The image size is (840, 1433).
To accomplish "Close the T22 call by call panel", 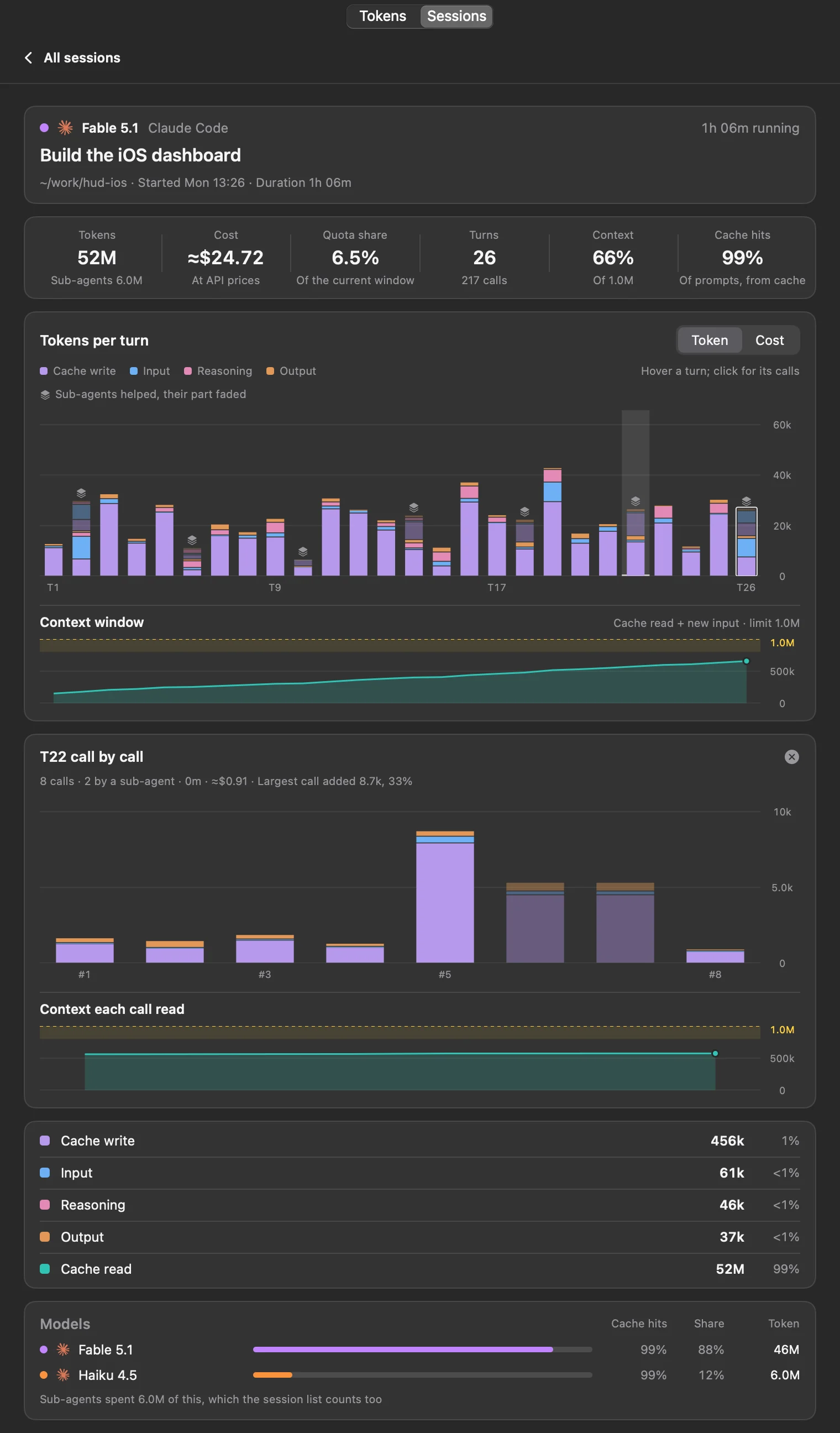I will [792, 757].
